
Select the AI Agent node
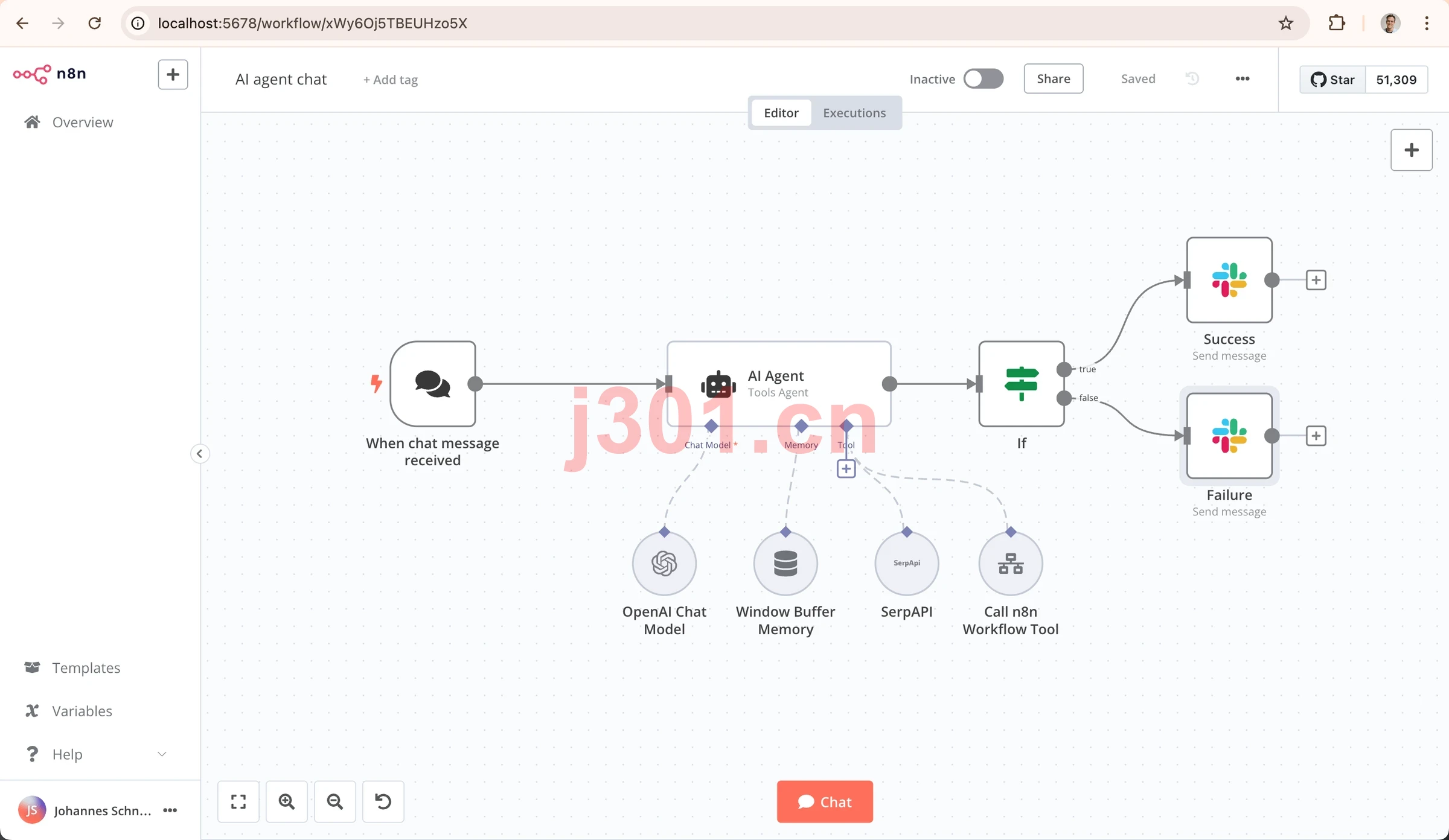click(778, 384)
